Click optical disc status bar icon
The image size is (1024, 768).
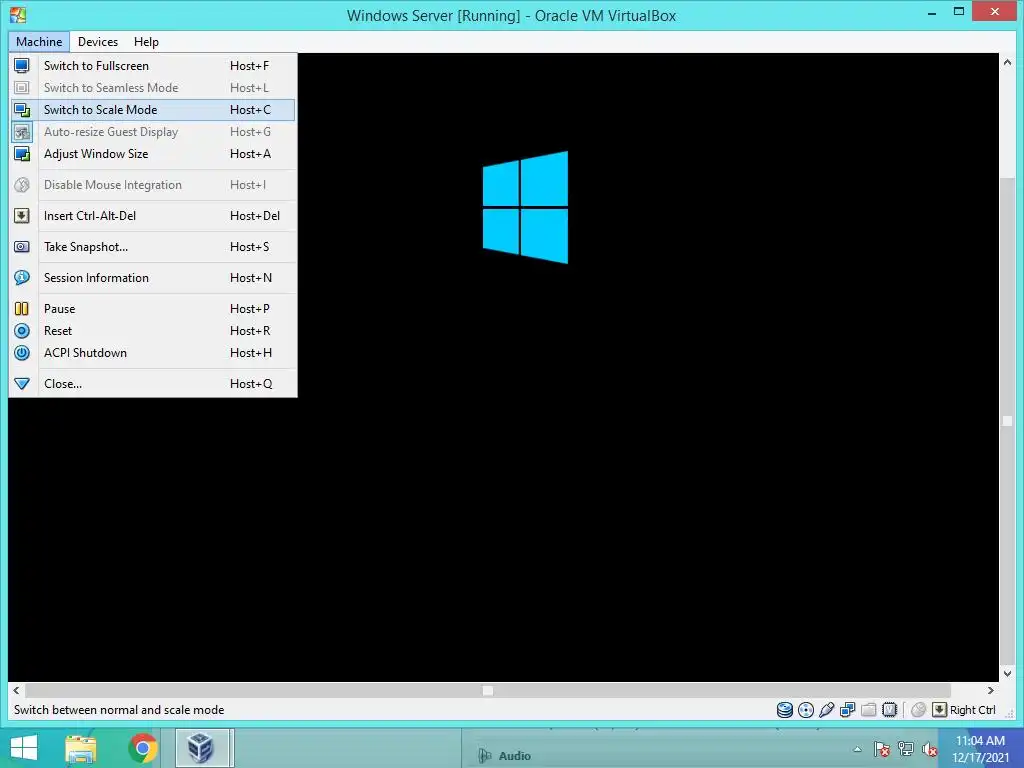(806, 710)
